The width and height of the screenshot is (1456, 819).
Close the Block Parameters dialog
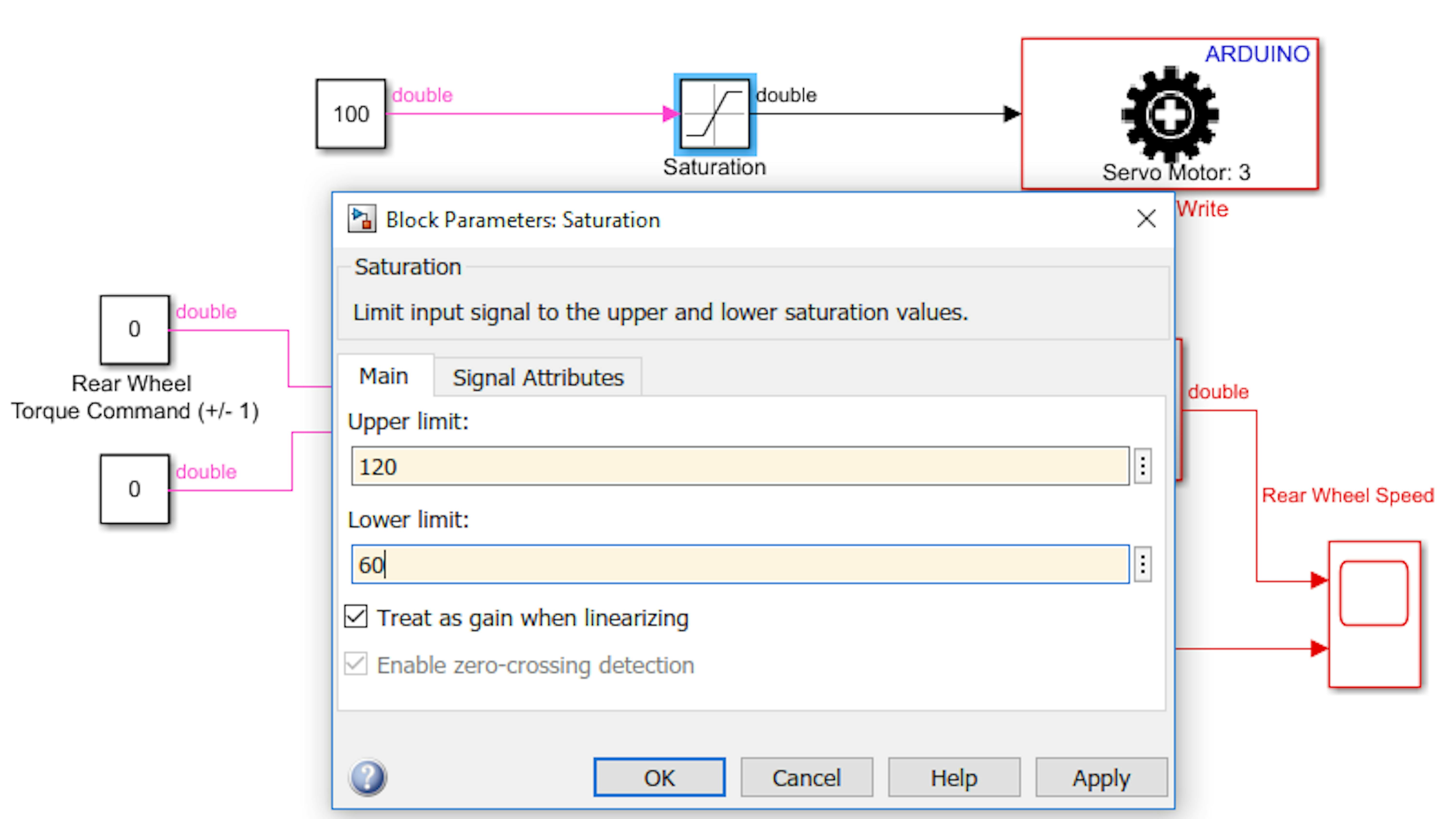click(1147, 219)
